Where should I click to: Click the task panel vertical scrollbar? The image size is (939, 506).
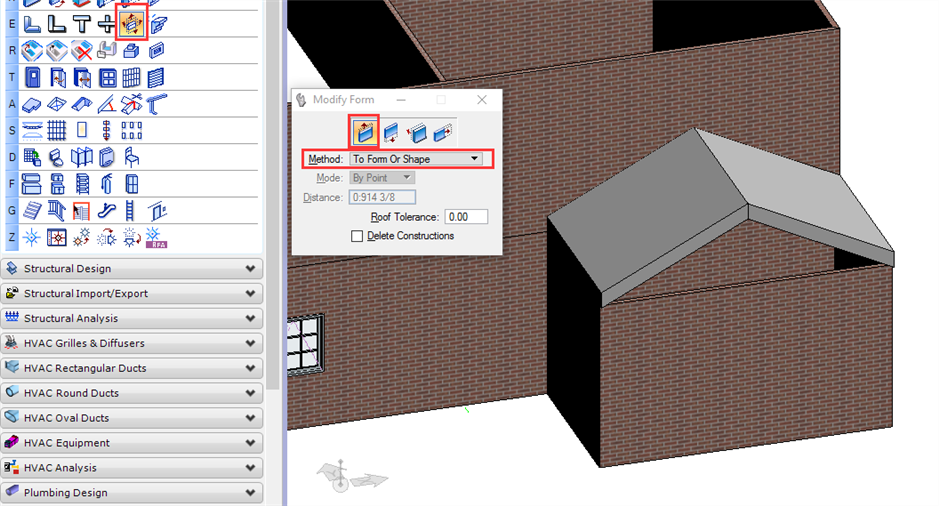[x=273, y=195]
